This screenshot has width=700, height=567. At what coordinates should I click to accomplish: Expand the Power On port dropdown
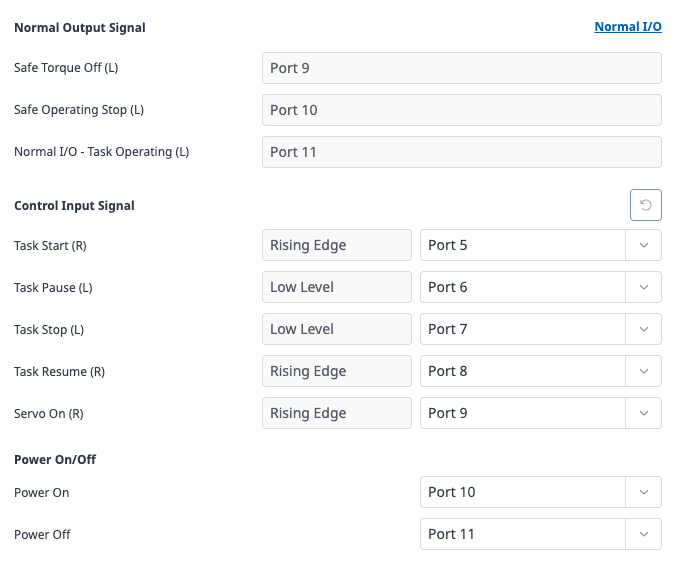click(643, 492)
